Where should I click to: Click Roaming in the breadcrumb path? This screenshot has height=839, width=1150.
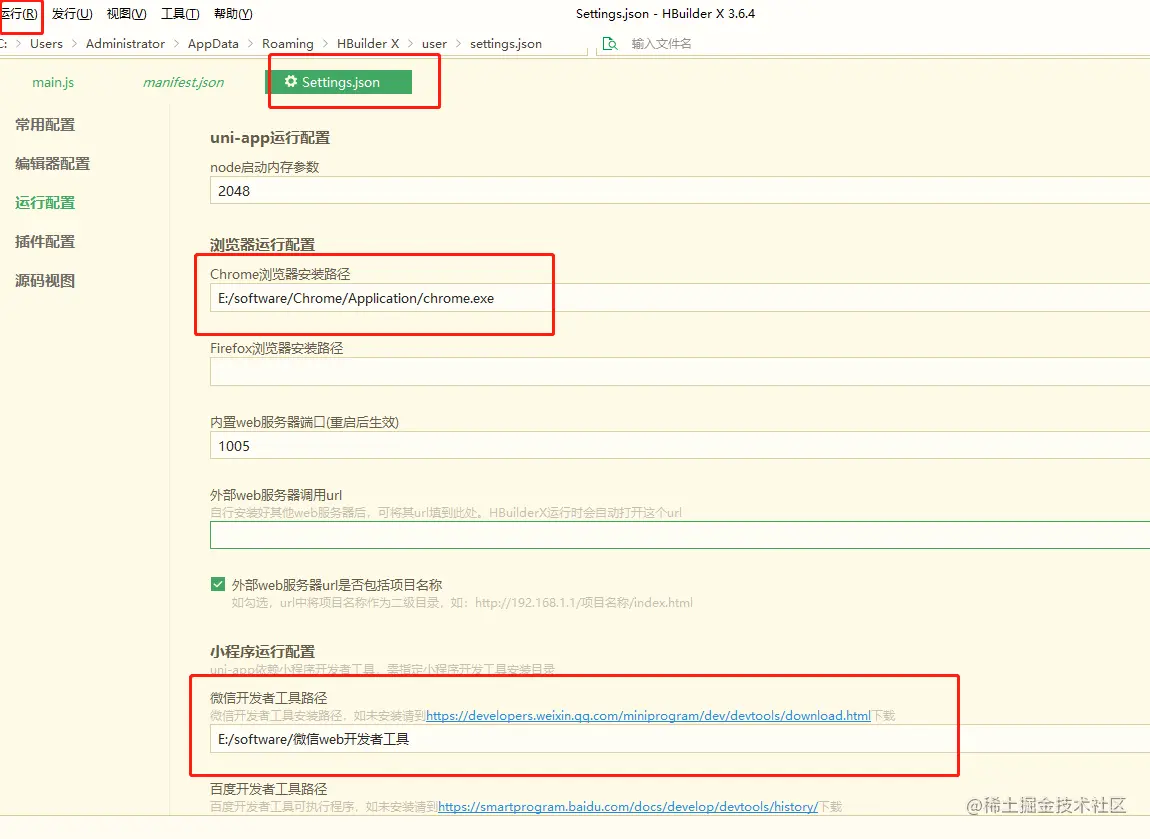(288, 43)
